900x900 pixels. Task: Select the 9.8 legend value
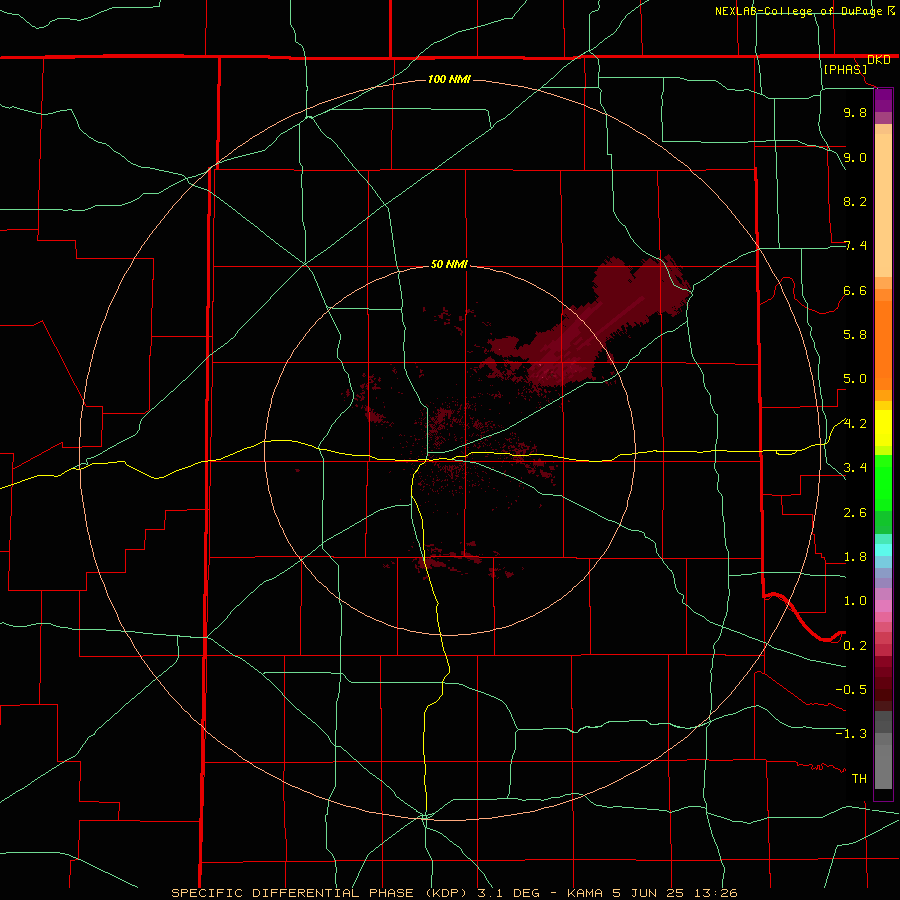click(x=855, y=112)
